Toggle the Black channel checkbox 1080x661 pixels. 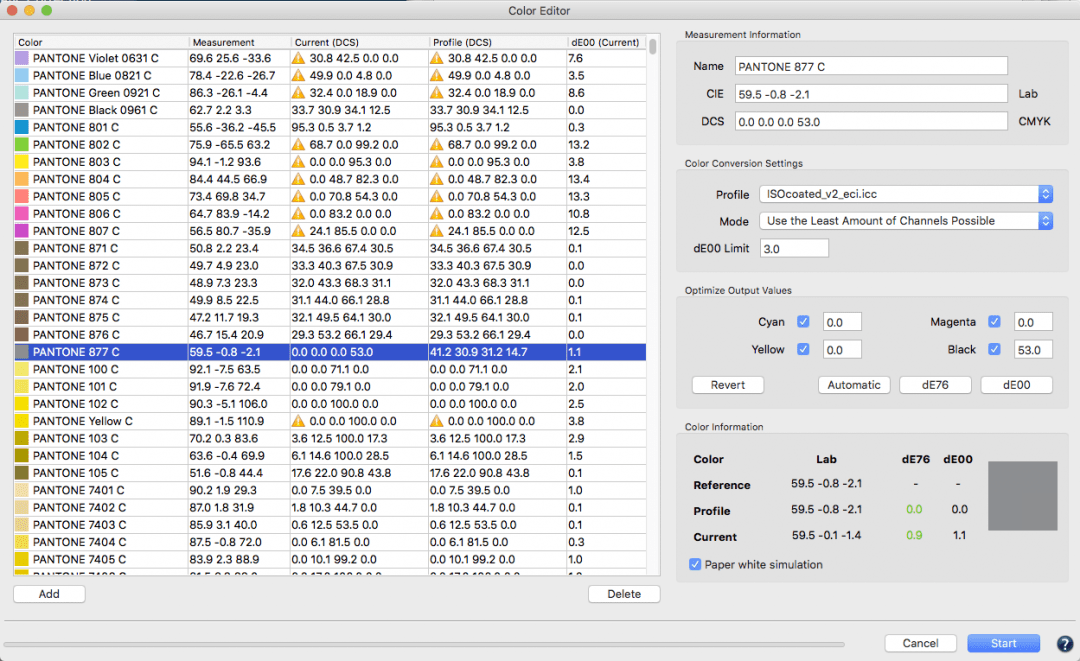pyautogui.click(x=994, y=349)
